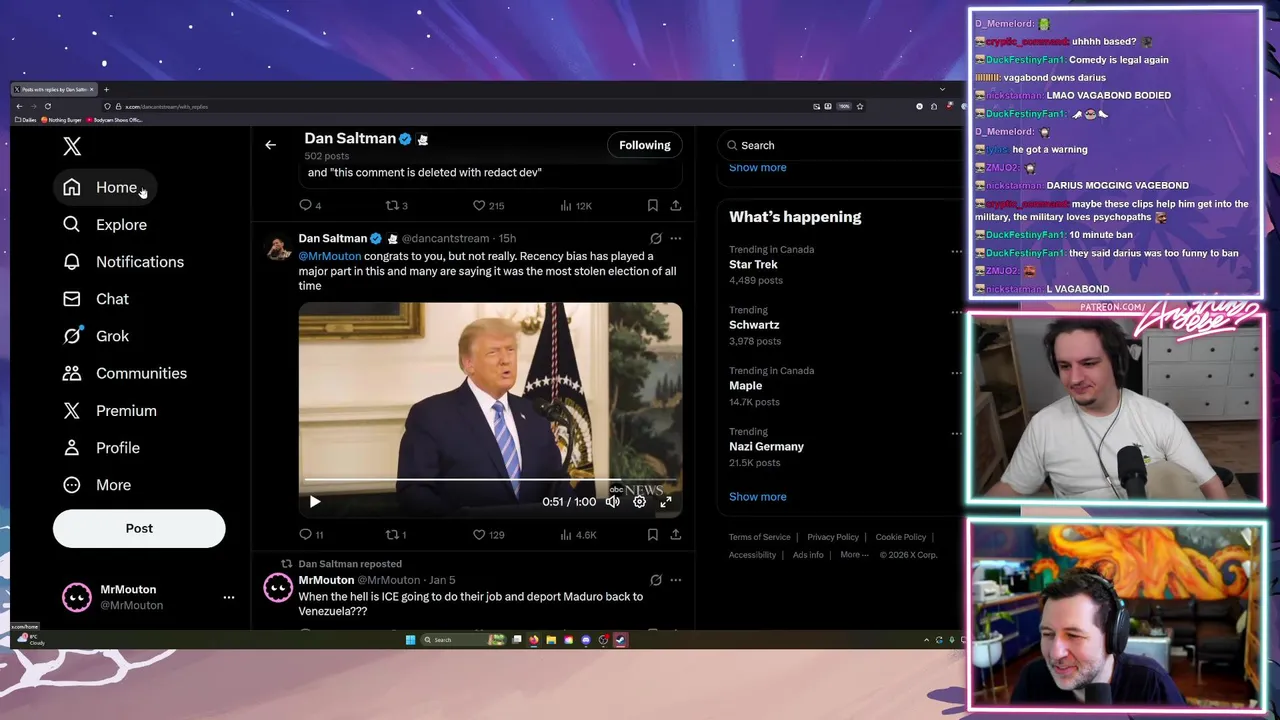Expand the More menu in sidebar
This screenshot has width=1280, height=720.
coord(97,485)
